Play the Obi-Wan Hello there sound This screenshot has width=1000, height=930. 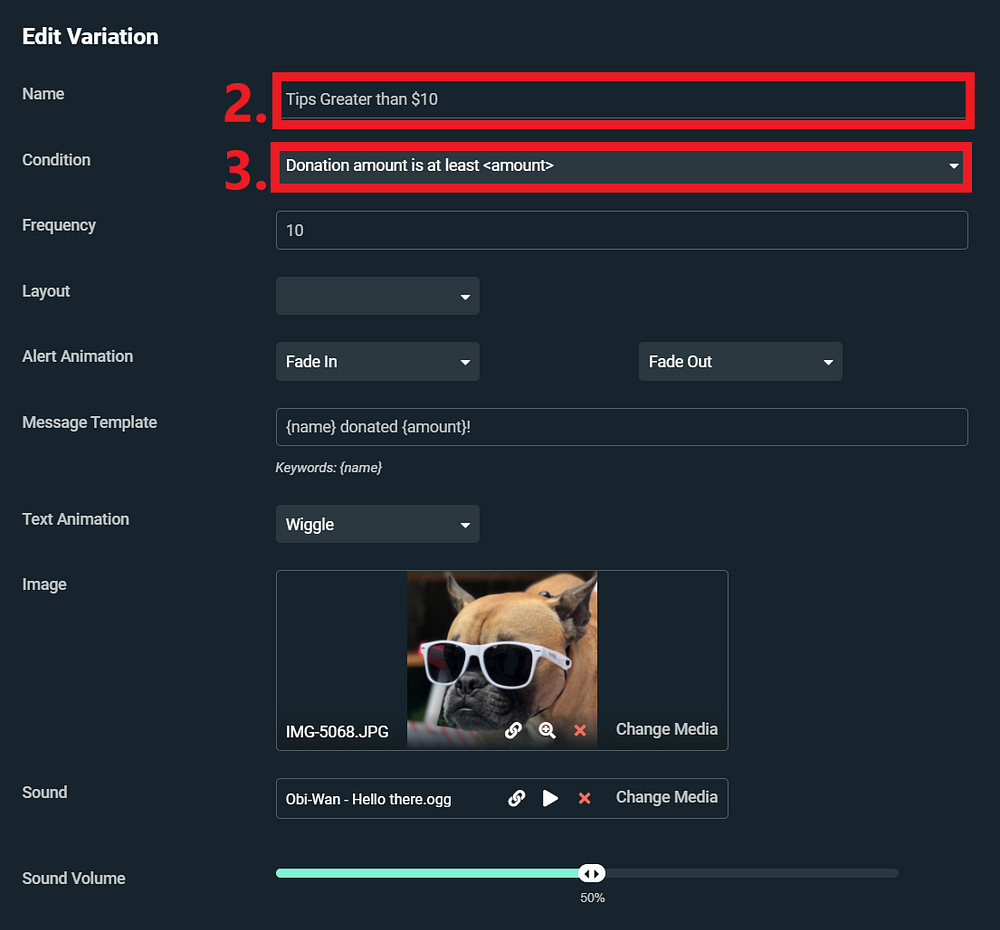[x=550, y=798]
